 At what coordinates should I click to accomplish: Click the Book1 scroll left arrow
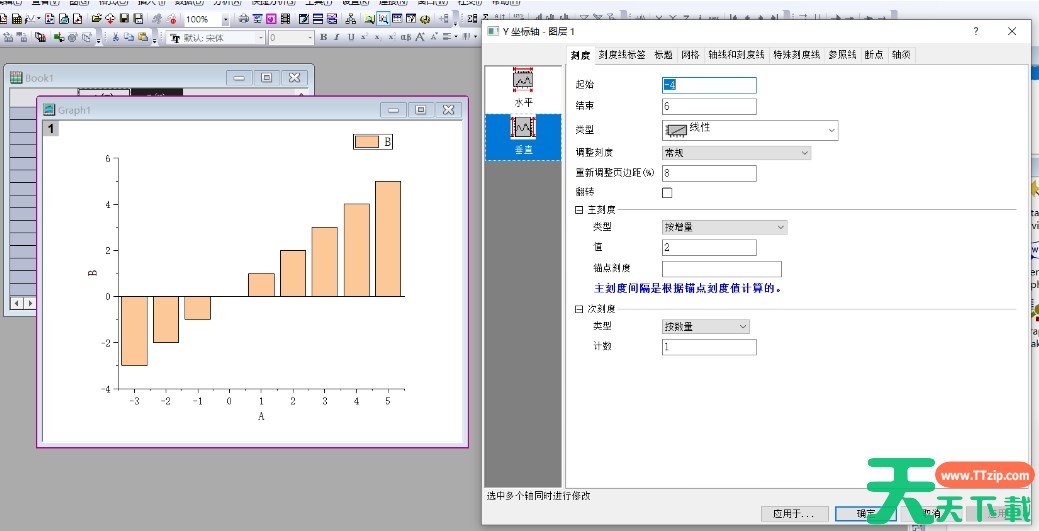click(17, 303)
